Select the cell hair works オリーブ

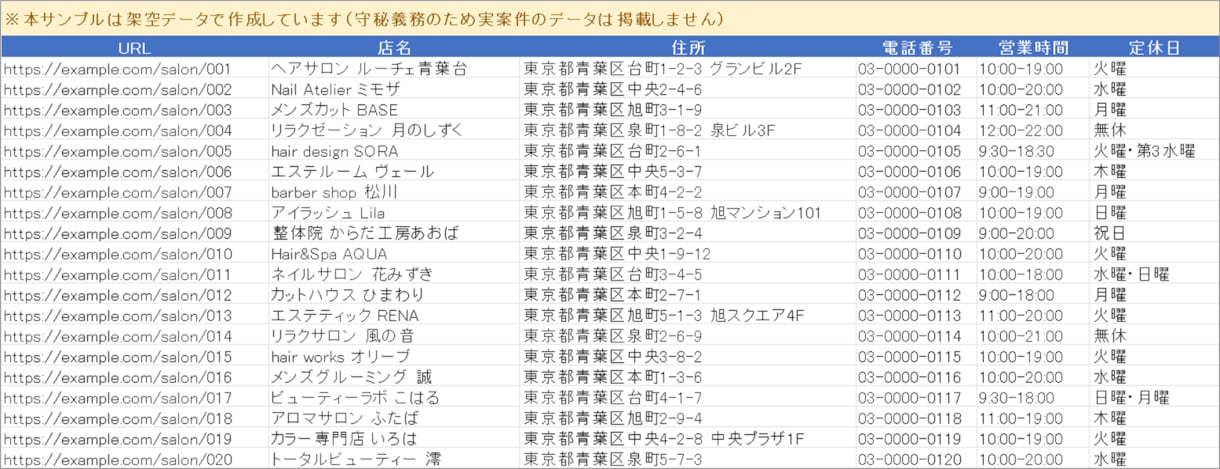tap(394, 356)
